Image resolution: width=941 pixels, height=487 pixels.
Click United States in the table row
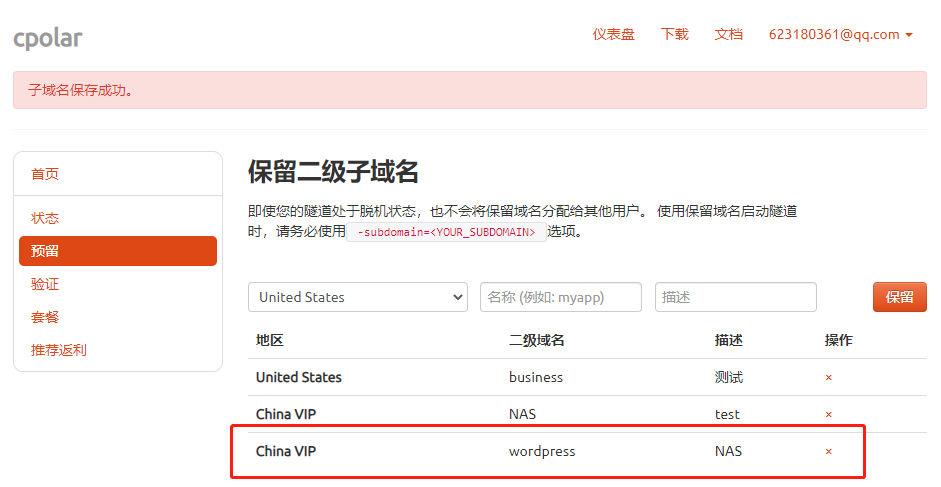pos(299,377)
